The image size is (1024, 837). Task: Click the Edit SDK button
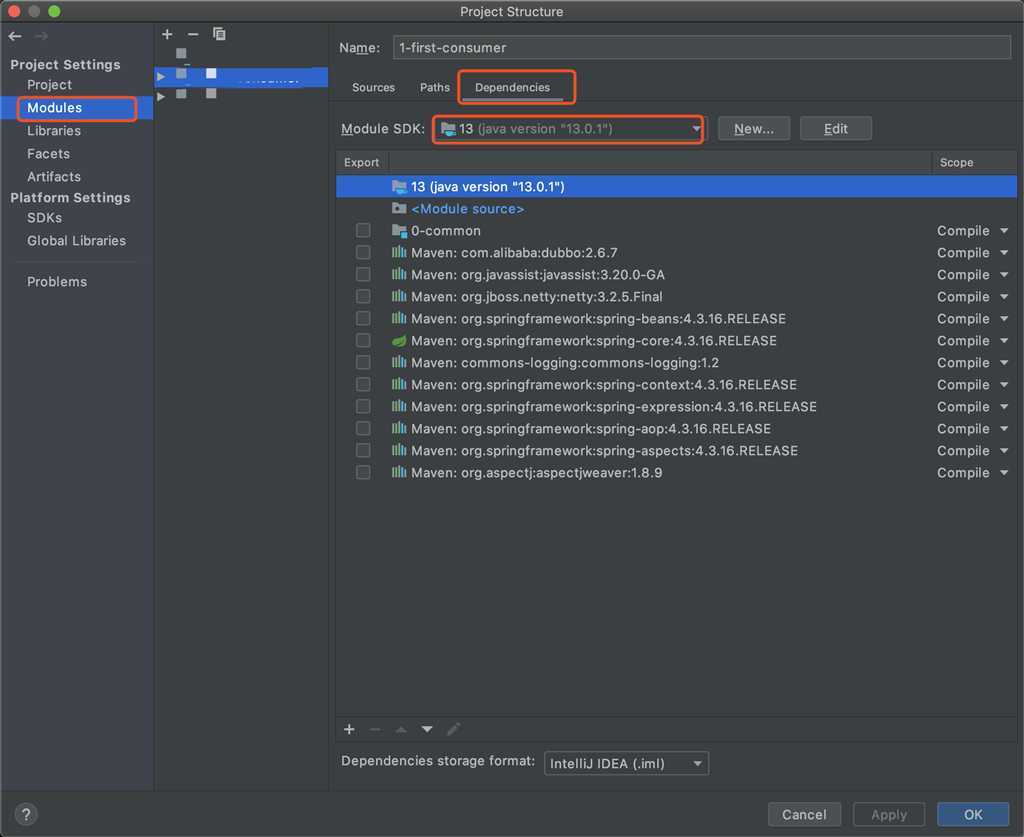836,129
